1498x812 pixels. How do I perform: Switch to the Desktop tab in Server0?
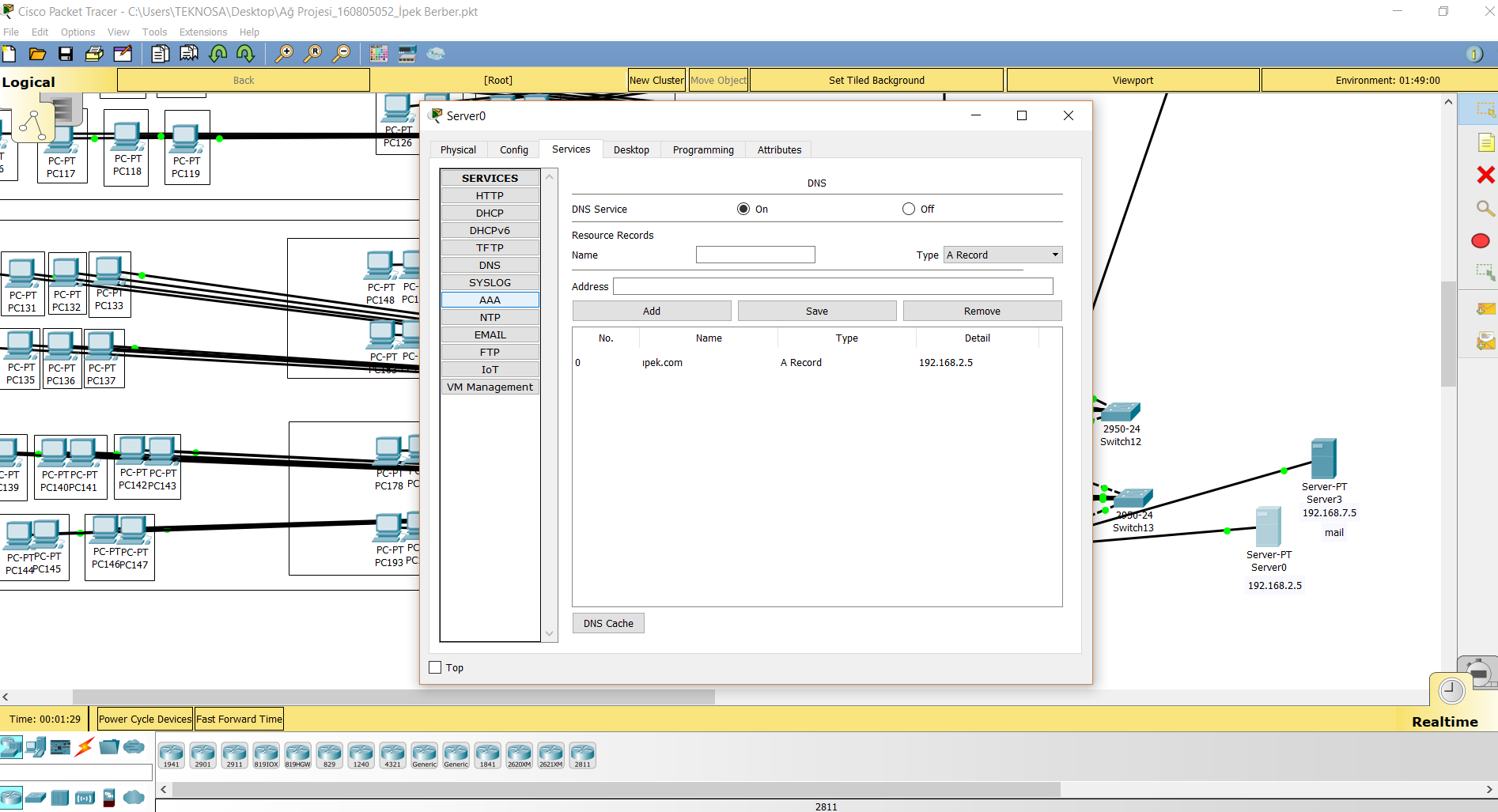pos(631,149)
